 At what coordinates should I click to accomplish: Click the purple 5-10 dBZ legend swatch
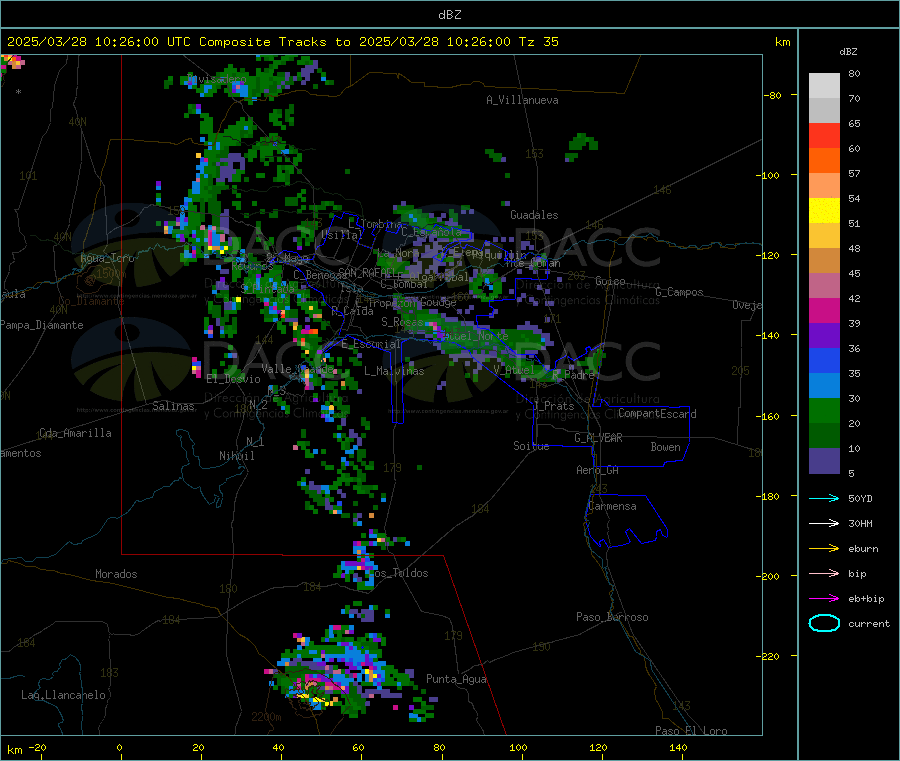click(824, 461)
